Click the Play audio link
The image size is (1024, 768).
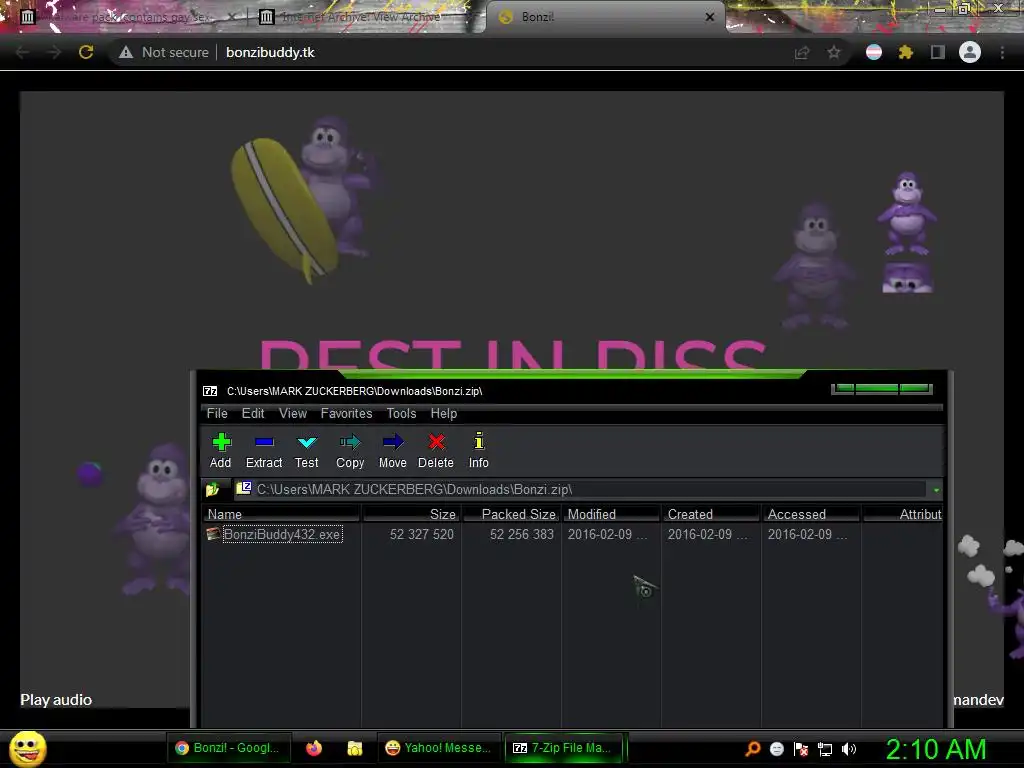56,699
